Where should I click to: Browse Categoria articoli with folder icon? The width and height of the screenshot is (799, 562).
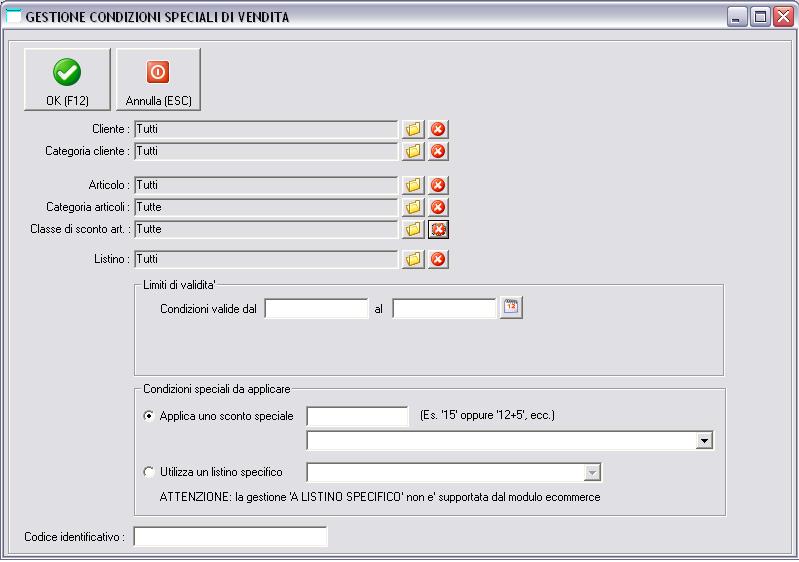(x=413, y=207)
